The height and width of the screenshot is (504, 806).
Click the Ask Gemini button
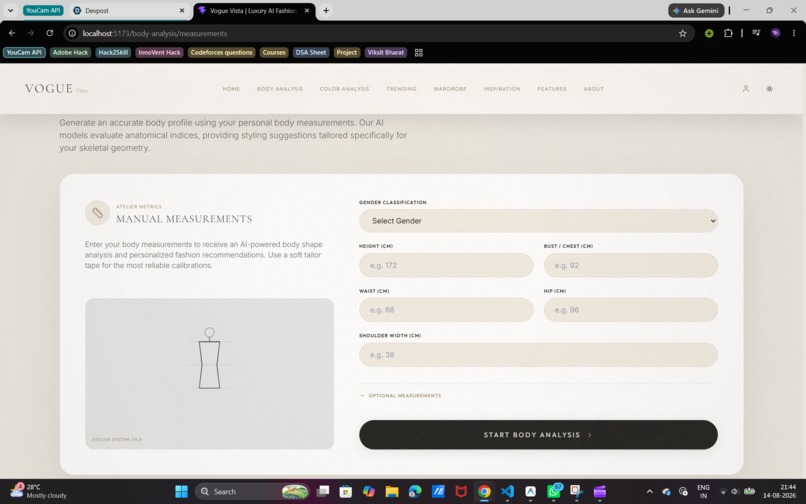(x=696, y=10)
